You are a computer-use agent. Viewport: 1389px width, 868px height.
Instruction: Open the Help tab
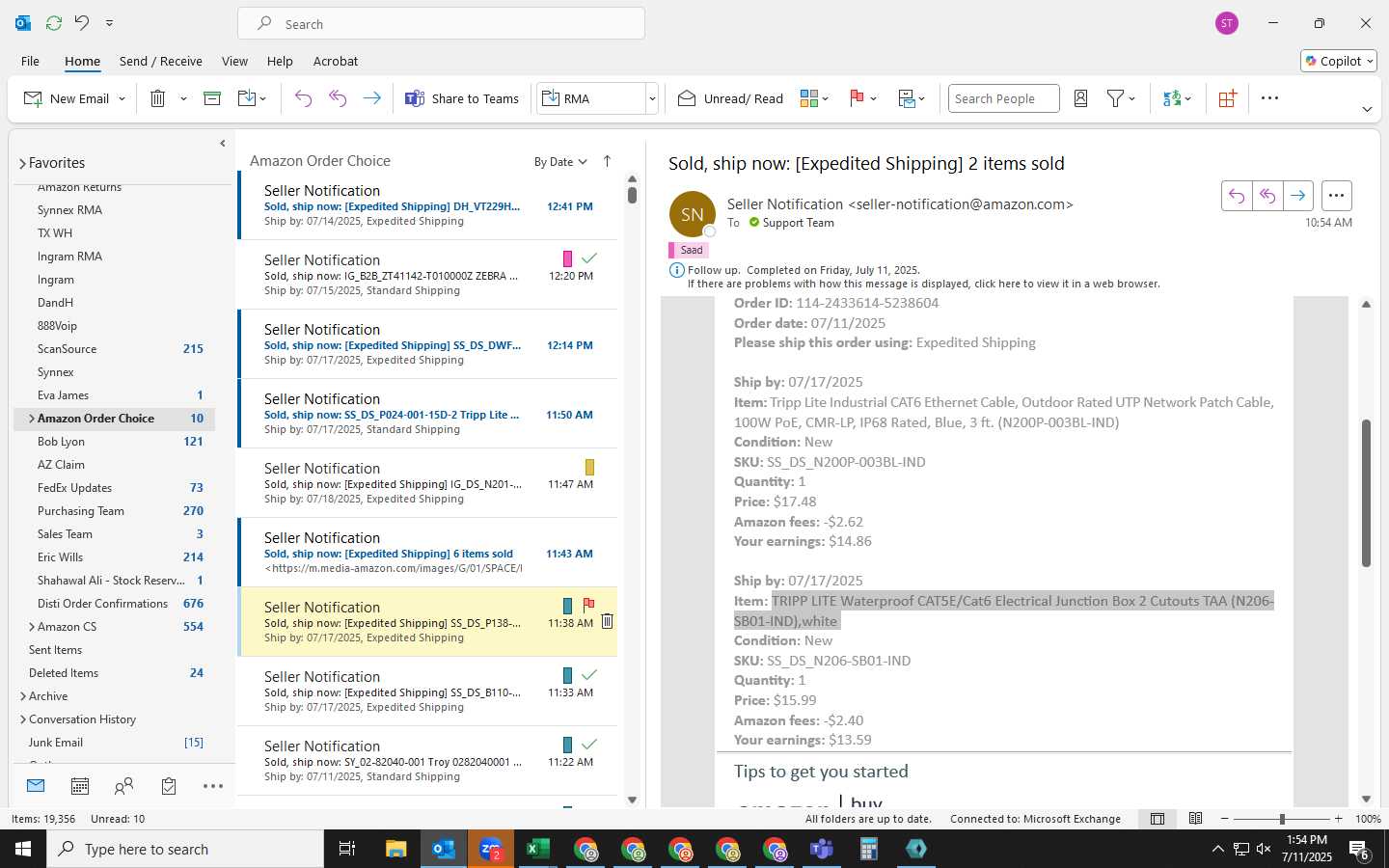(x=280, y=61)
